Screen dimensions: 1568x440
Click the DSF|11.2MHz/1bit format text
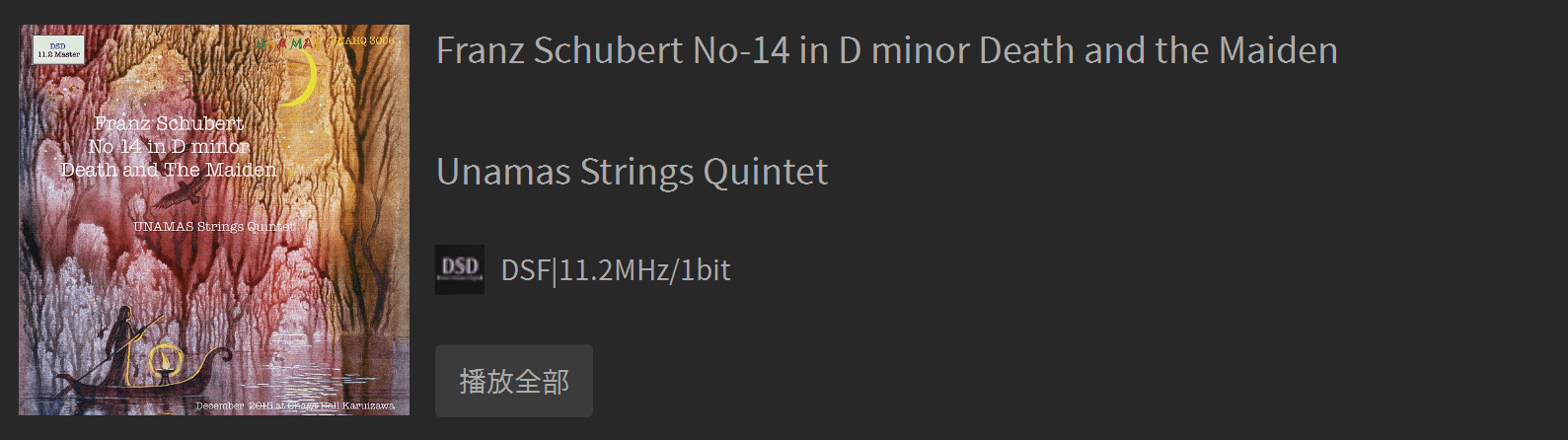click(616, 270)
